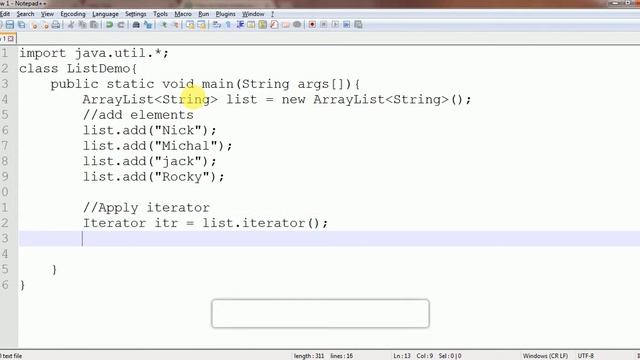Click 'Sel : 0|0' in the status bar
640x360 pixels.
(450, 356)
